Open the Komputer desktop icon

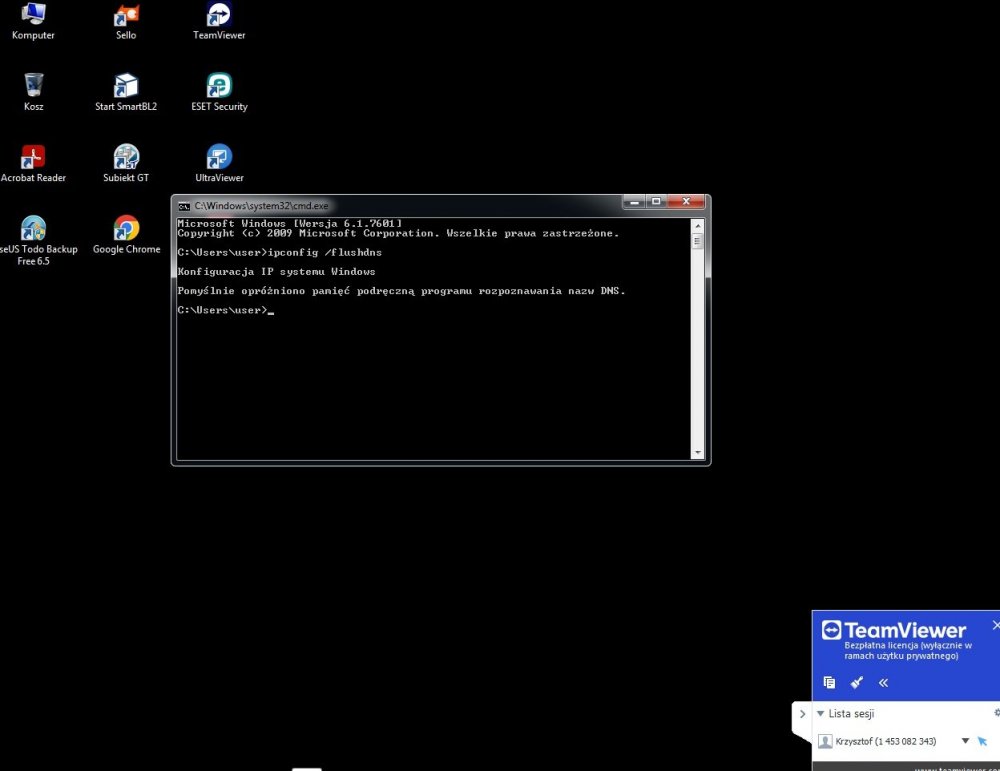pos(33,15)
